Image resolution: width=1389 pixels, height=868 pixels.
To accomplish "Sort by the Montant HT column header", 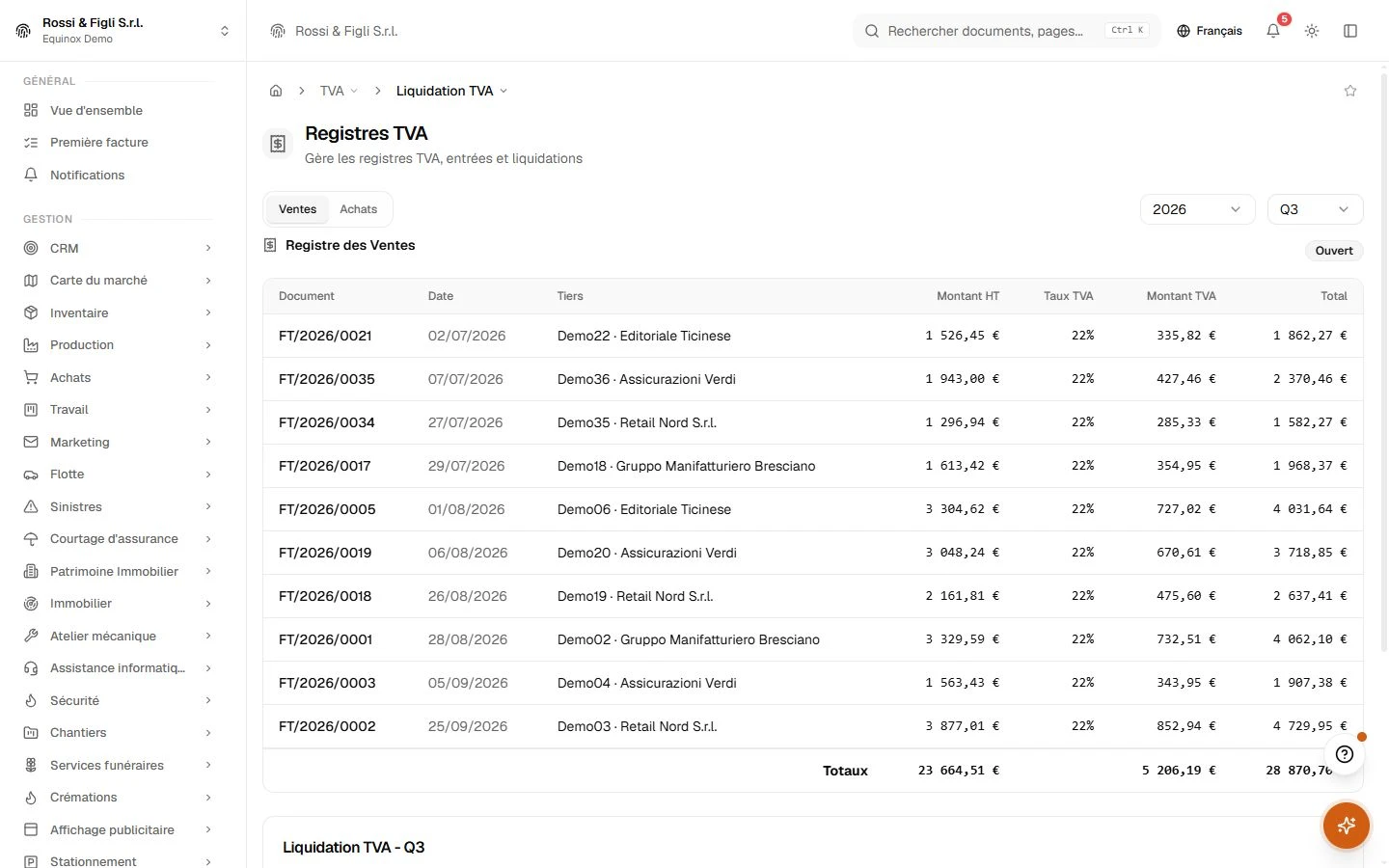I will (x=967, y=296).
